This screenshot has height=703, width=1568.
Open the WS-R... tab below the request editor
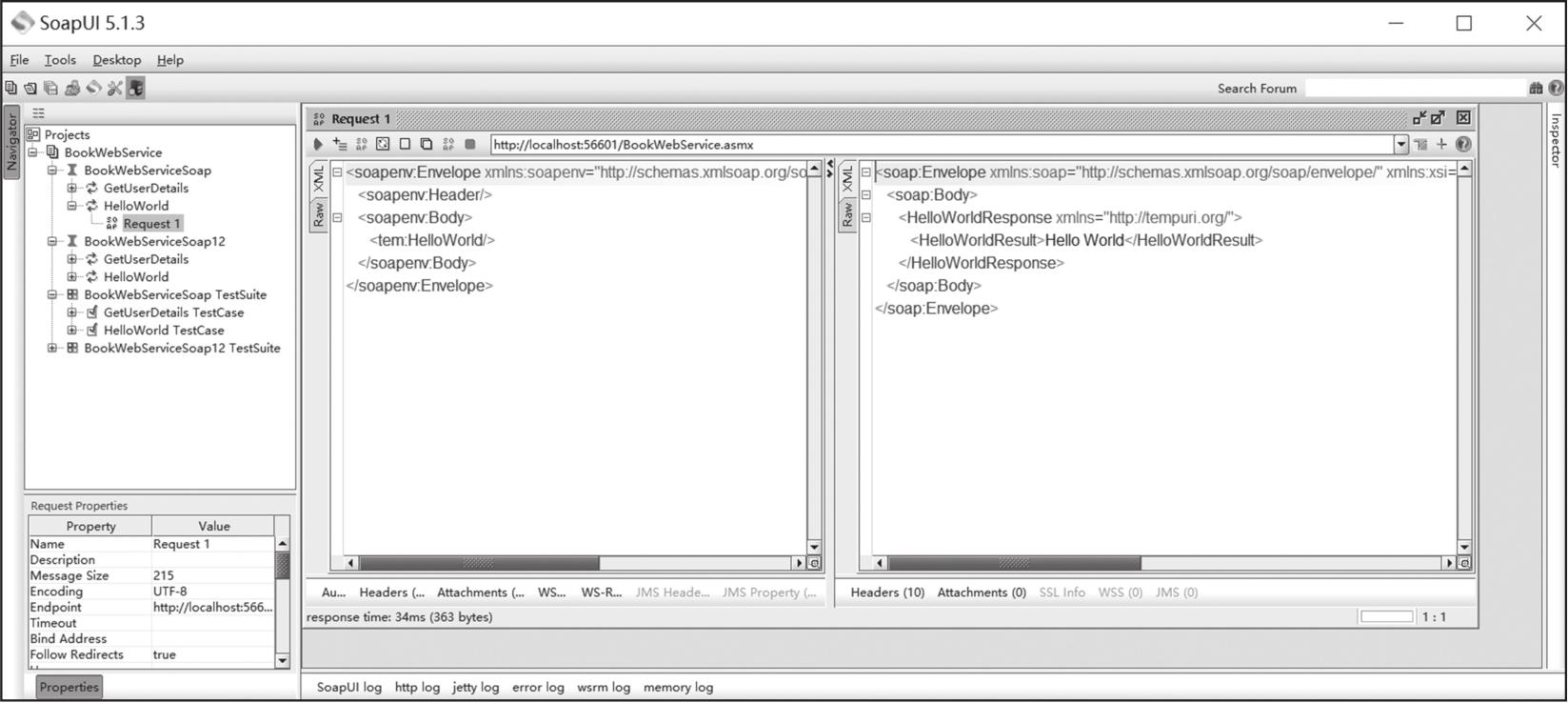[x=601, y=593]
